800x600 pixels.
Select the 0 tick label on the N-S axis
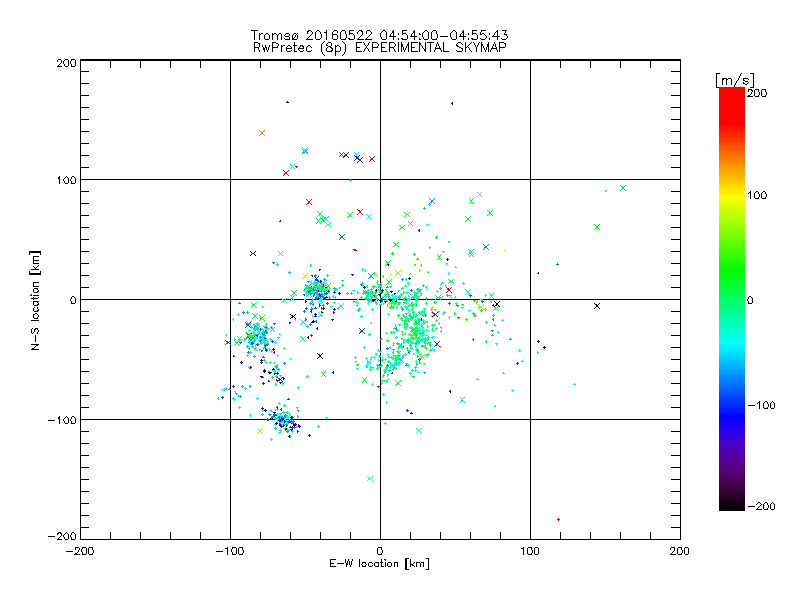pyautogui.click(x=73, y=300)
